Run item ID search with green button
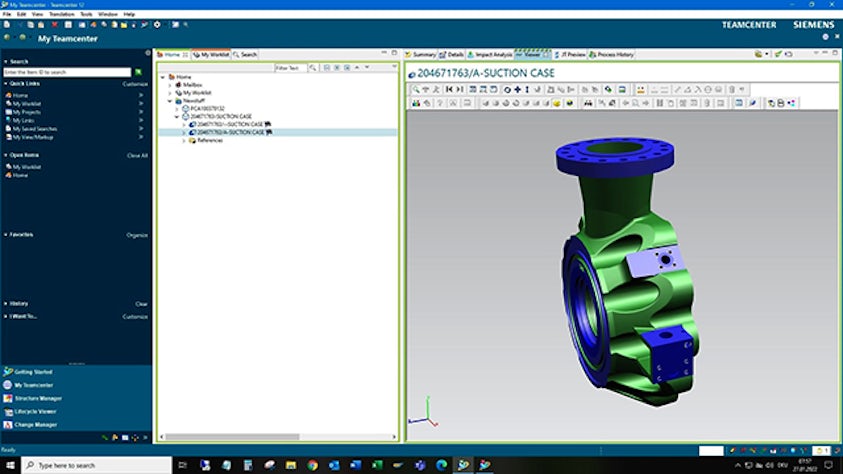Screen dimensions: 843x474 [x=138, y=71]
